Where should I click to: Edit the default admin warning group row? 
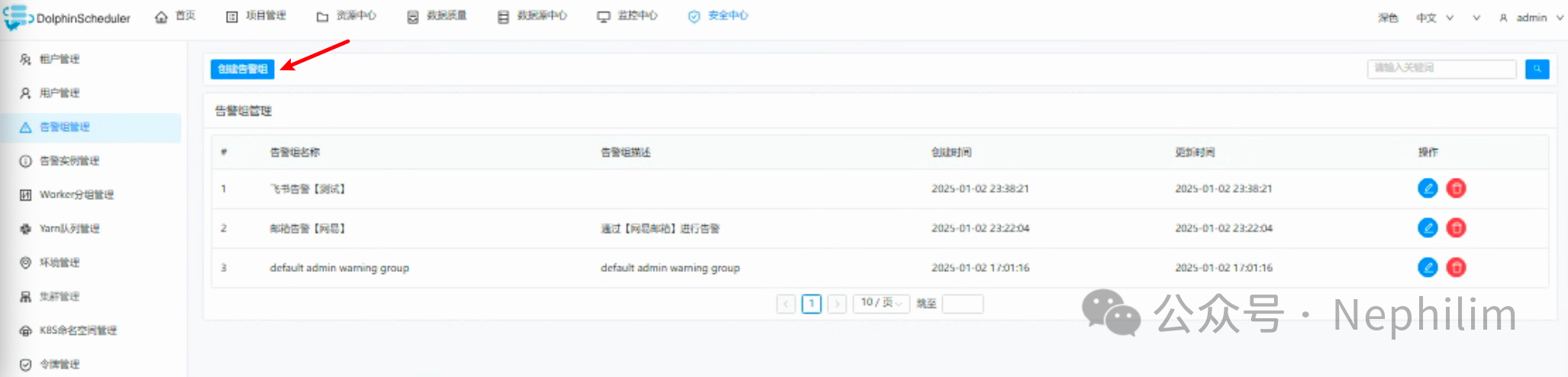1428,267
